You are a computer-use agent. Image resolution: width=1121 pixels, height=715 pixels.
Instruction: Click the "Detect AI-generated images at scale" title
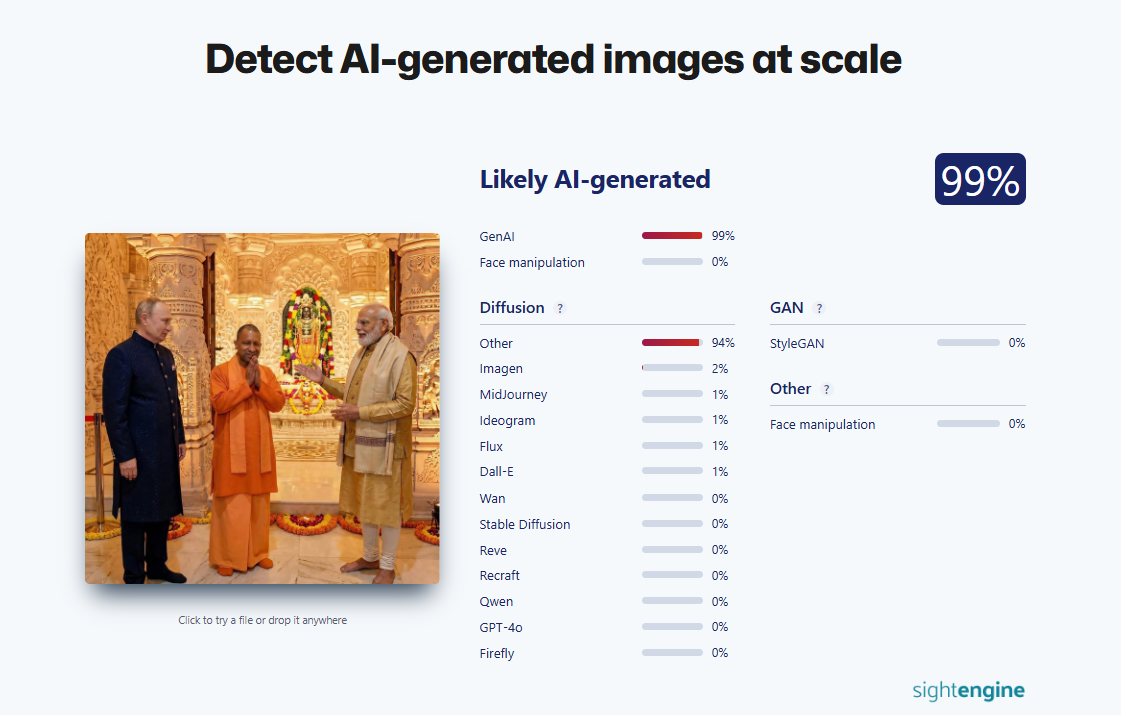click(x=553, y=60)
